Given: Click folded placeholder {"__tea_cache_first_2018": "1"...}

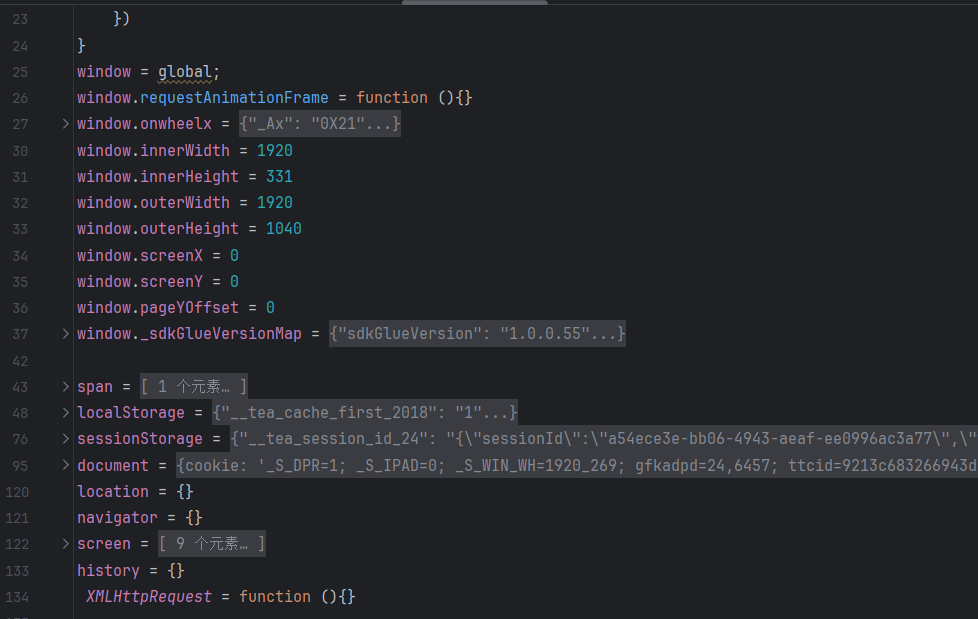Looking at the screenshot, I should coord(365,412).
